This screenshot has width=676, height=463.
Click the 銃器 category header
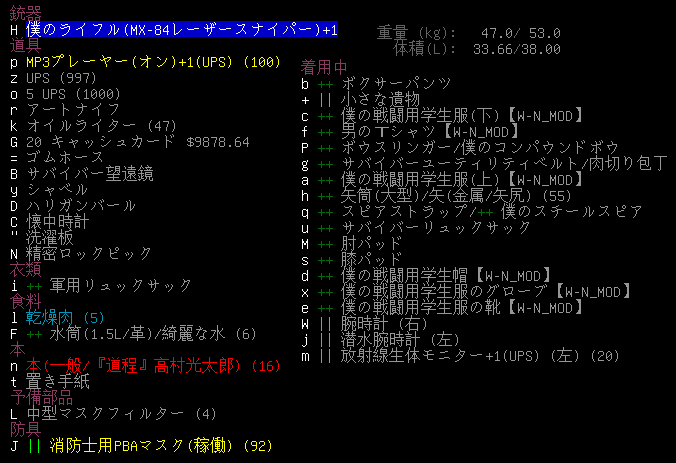click(26, 14)
